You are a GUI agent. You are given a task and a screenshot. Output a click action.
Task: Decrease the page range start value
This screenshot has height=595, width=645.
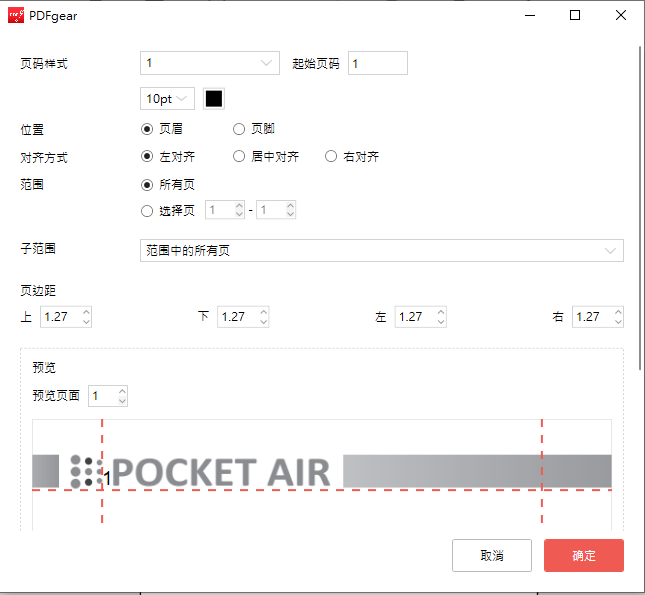pos(239,214)
